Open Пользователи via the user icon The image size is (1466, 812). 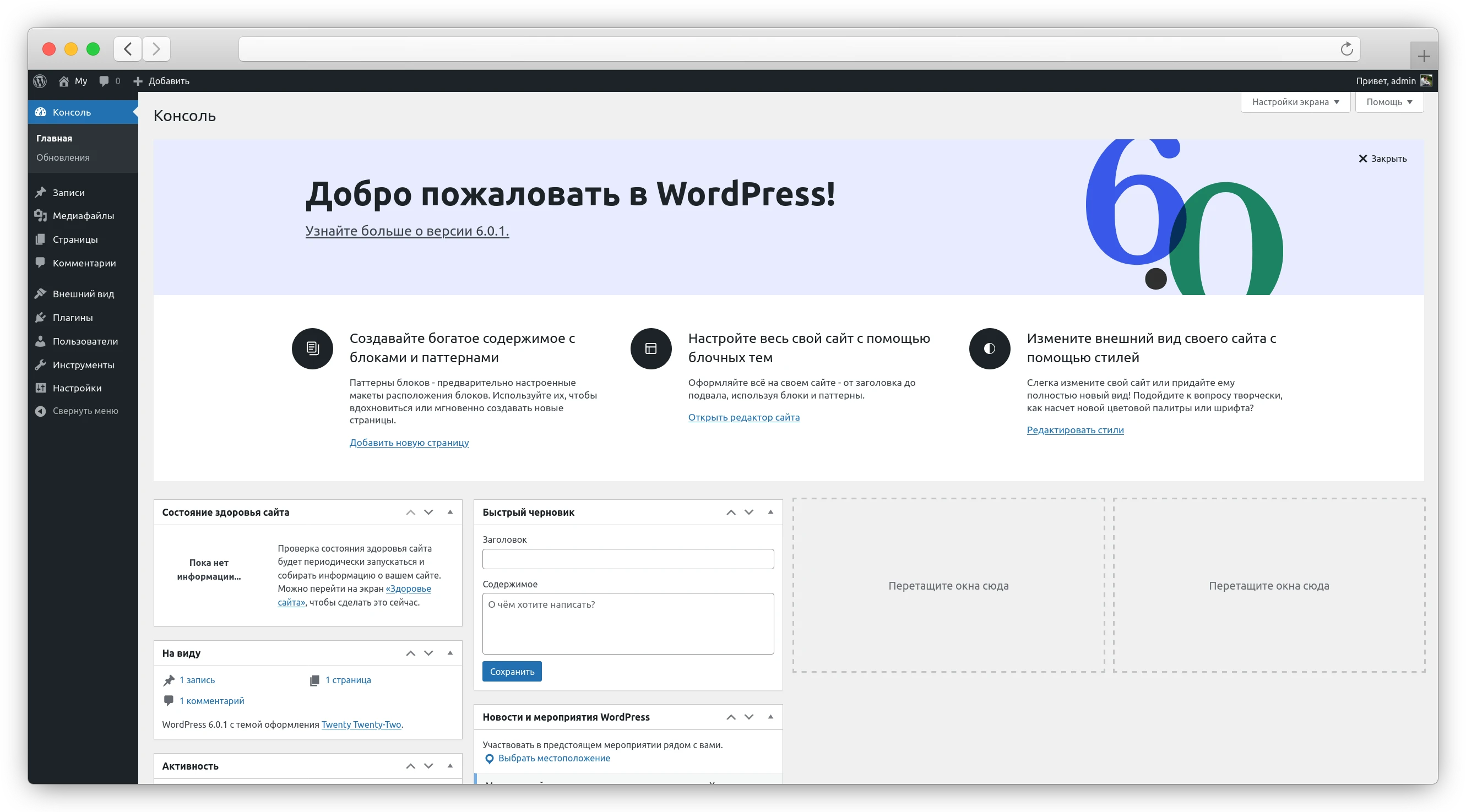(x=40, y=341)
